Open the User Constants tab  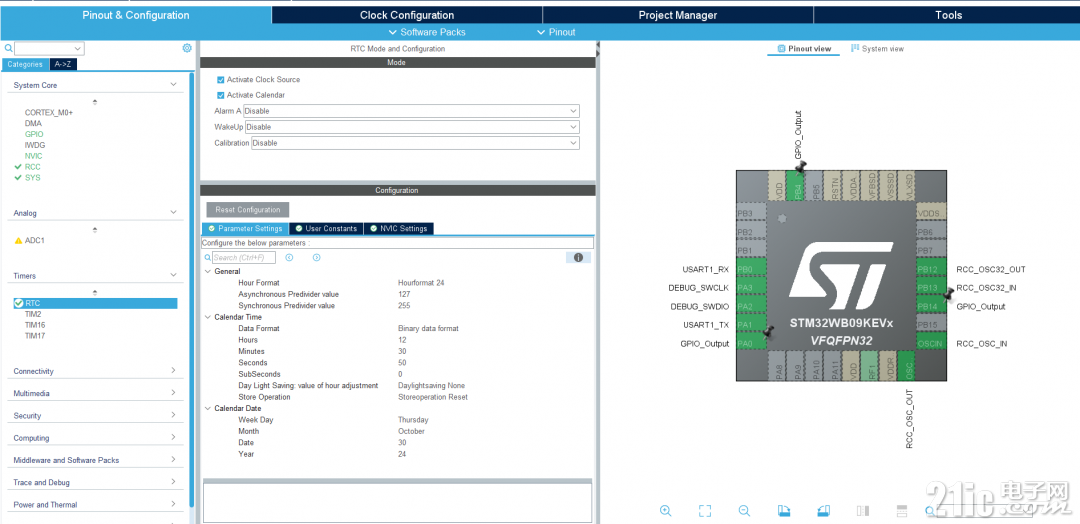point(326,229)
